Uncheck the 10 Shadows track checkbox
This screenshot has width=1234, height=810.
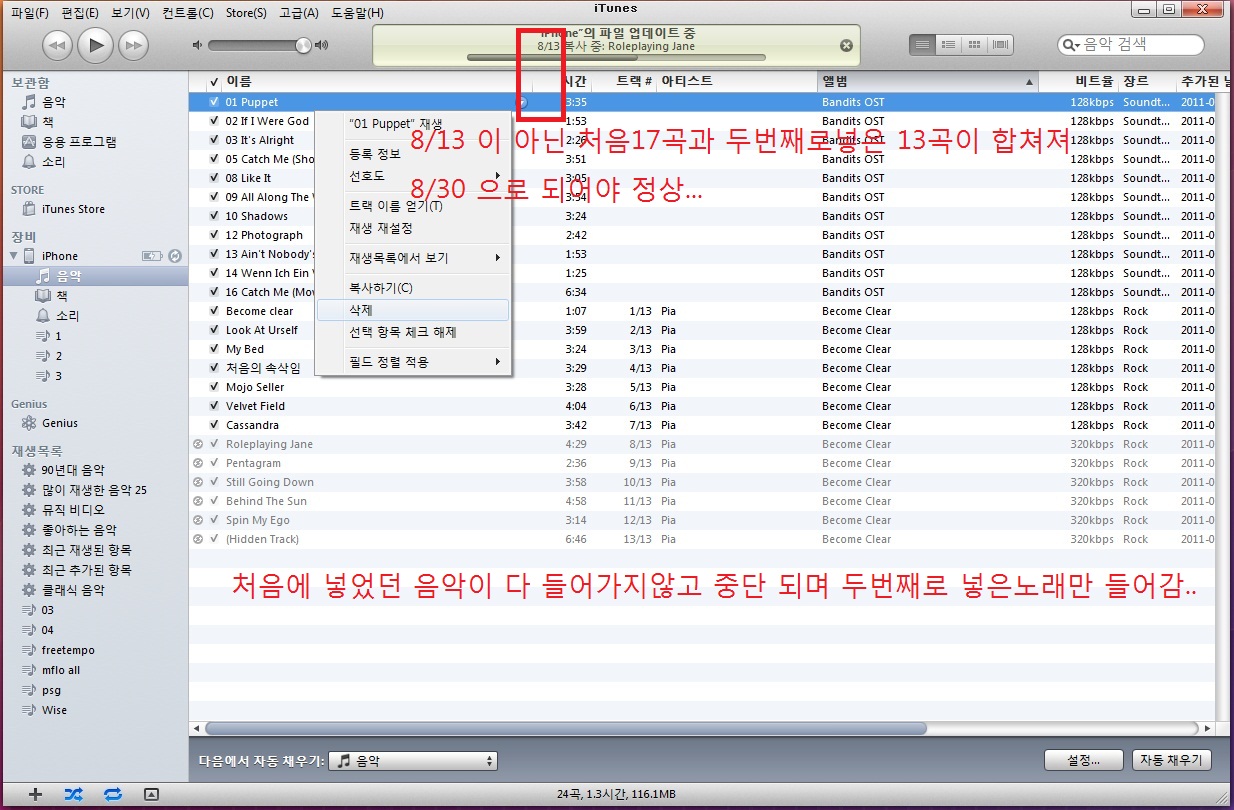(214, 216)
